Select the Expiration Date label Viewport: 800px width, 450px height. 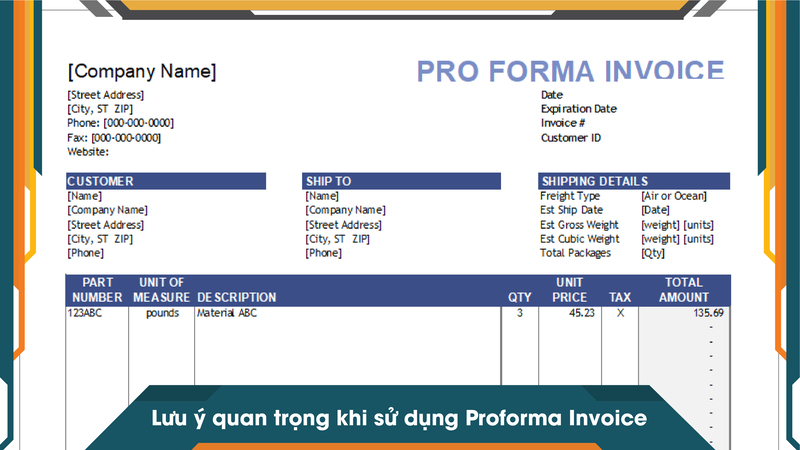pos(578,109)
